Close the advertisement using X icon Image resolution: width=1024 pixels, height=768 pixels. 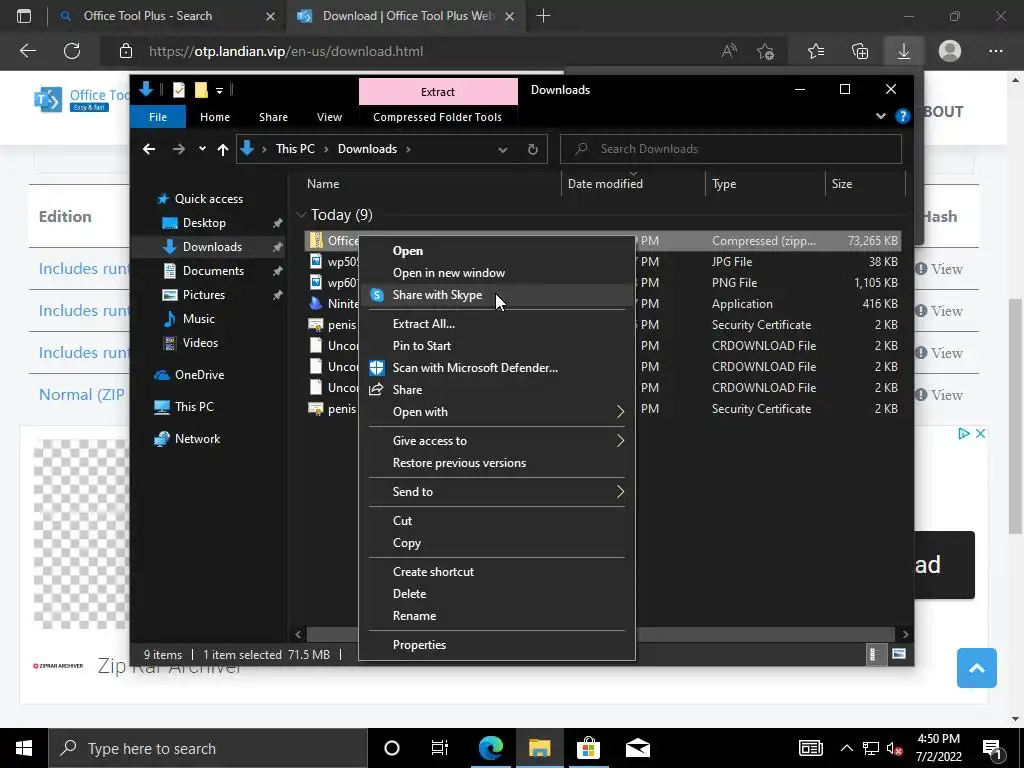click(x=980, y=434)
